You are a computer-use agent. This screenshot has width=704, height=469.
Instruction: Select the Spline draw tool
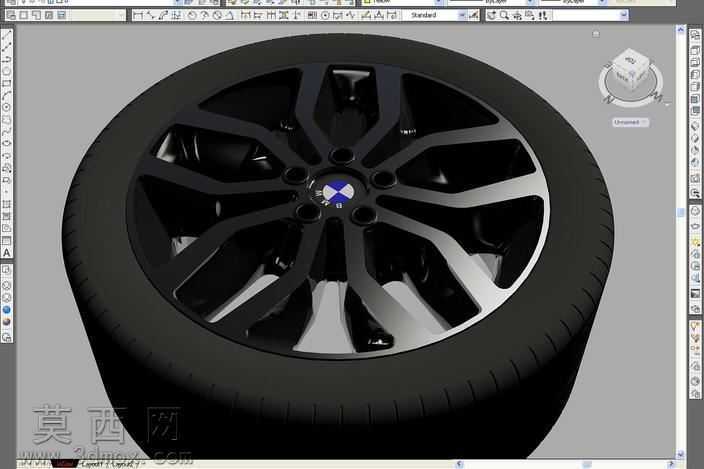pos(7,131)
